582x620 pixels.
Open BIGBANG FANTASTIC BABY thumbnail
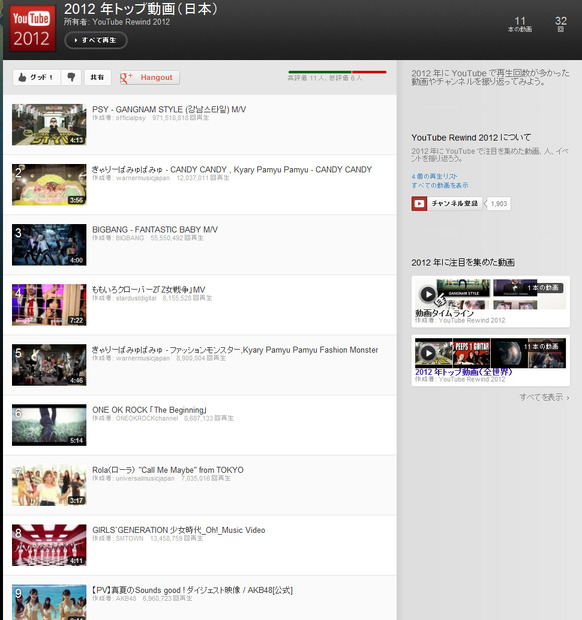pyautogui.click(x=49, y=245)
